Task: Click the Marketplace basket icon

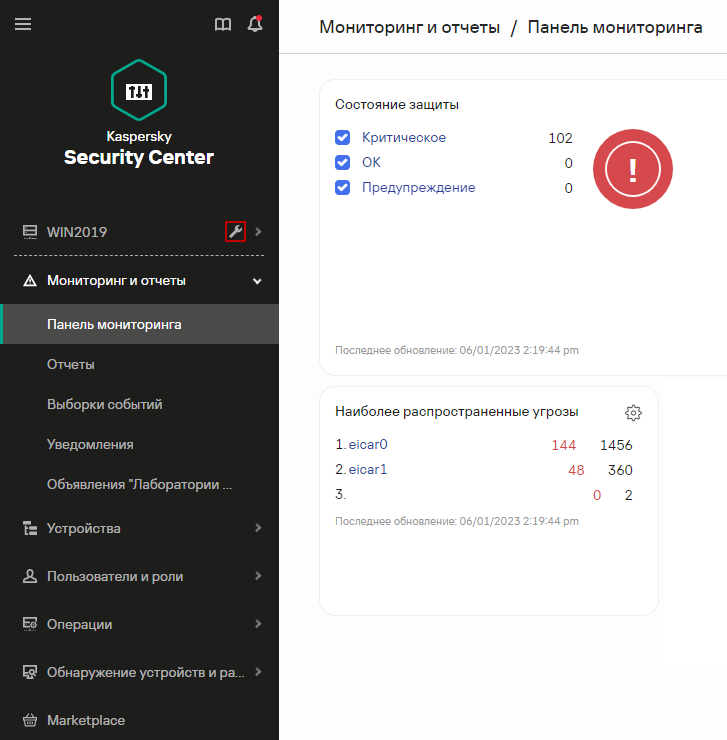Action: click(30, 720)
